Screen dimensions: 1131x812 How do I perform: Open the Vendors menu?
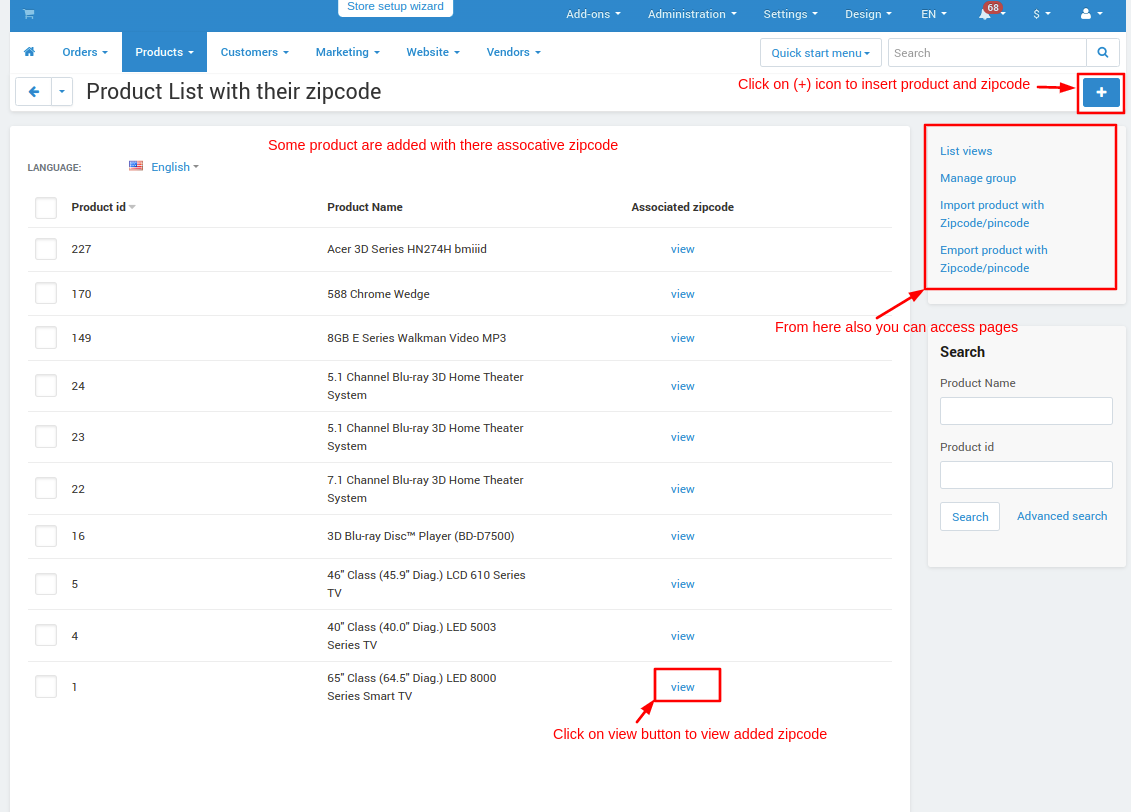[514, 52]
